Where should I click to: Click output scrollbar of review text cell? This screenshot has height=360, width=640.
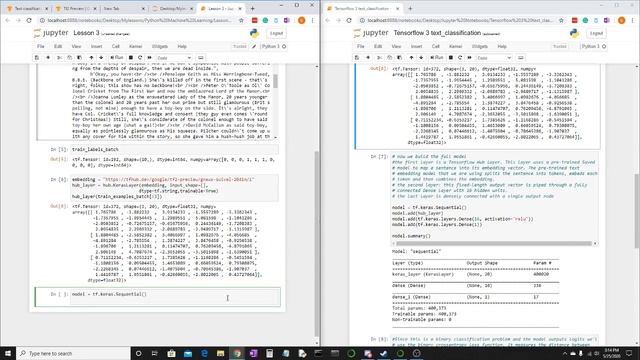(x=276, y=80)
